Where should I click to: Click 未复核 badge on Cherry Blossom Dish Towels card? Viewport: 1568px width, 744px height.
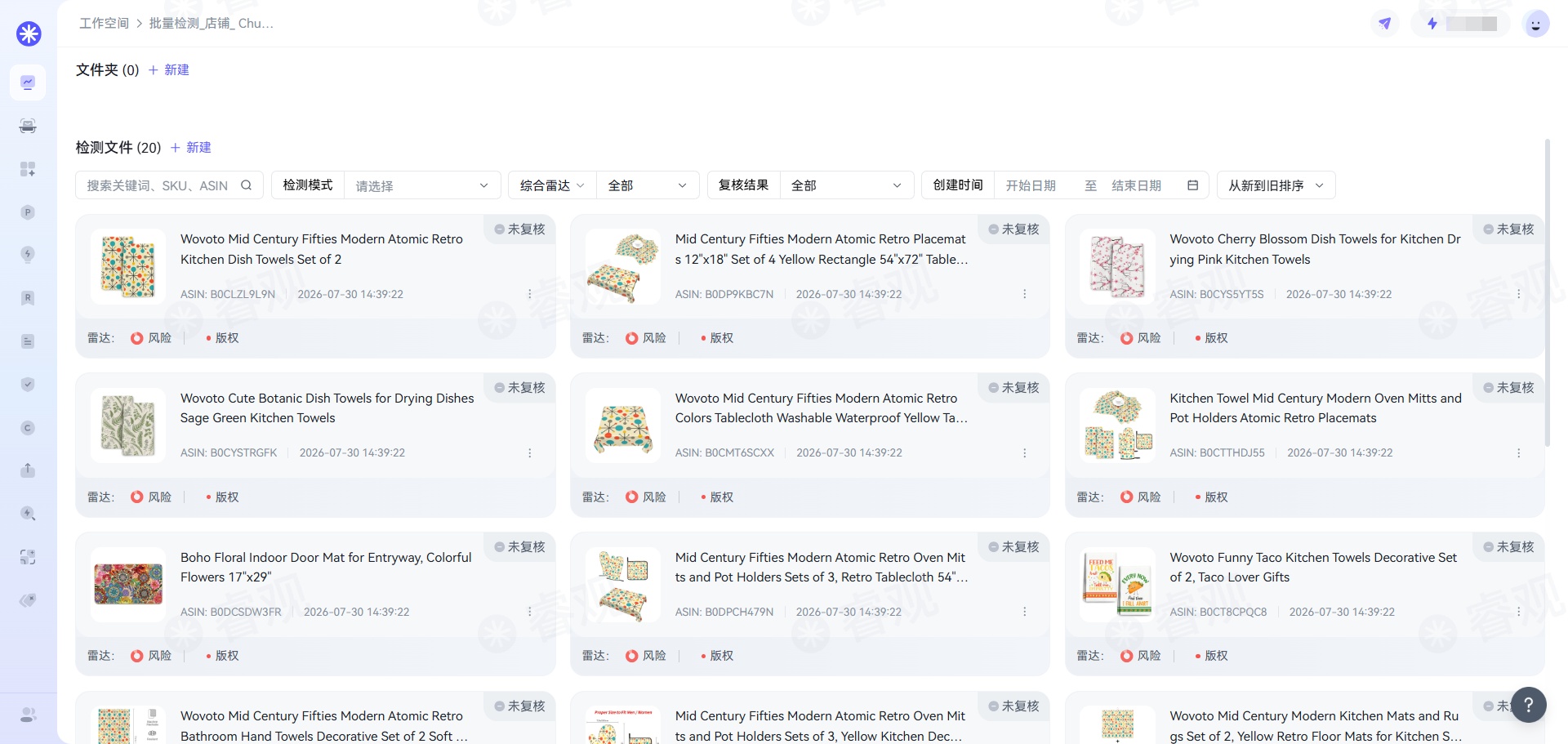[1508, 229]
